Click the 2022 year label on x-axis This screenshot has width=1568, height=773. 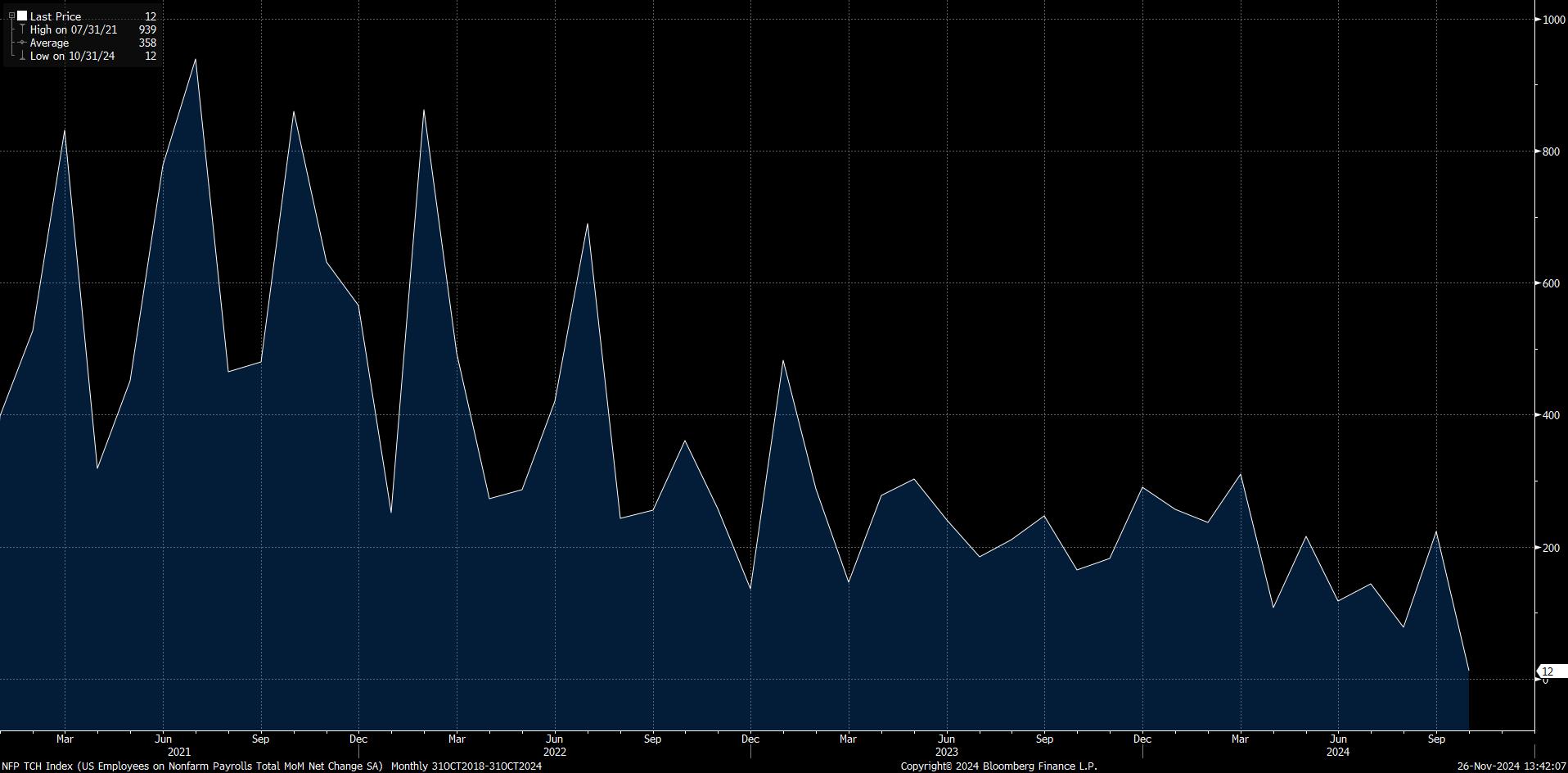(x=555, y=752)
